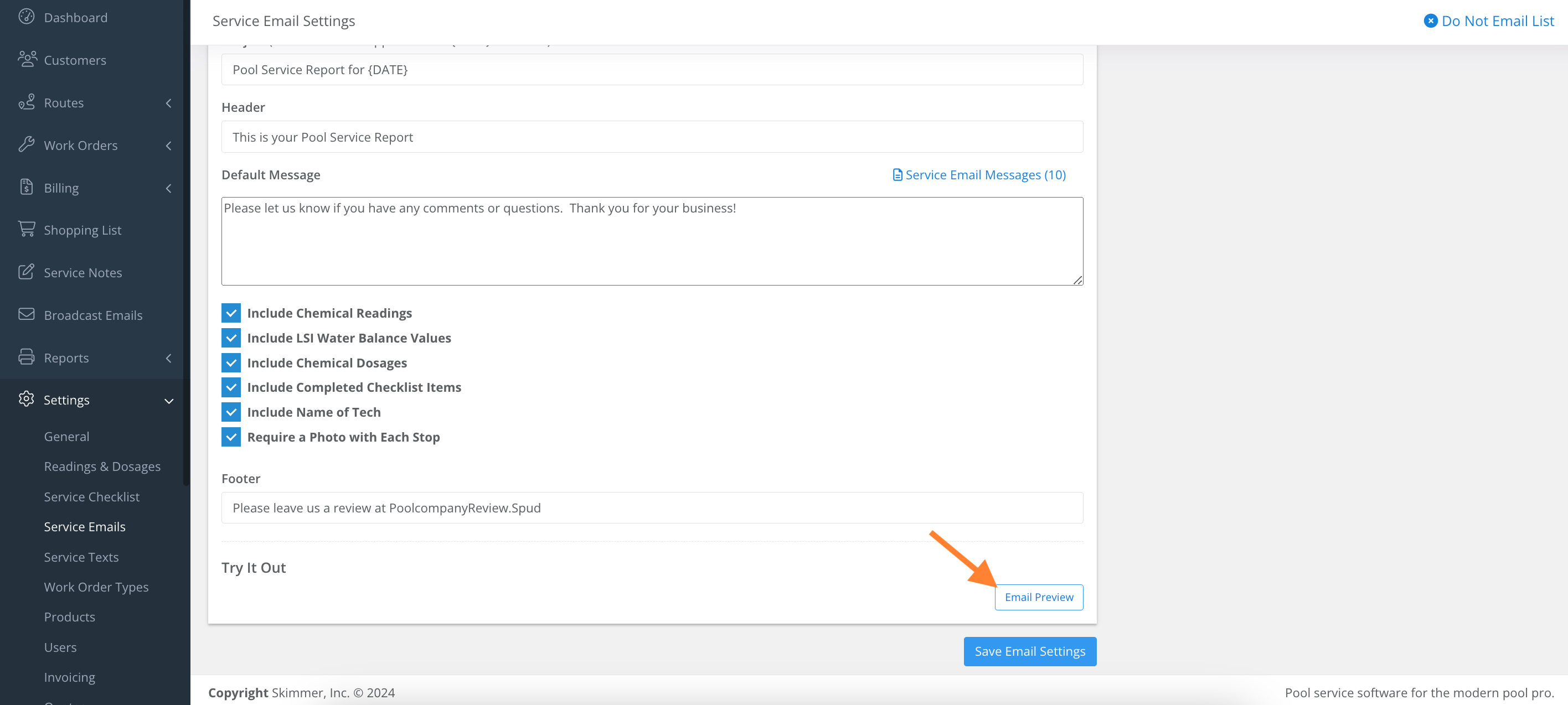Open Readings & Dosages settings
1568x705 pixels.
tap(102, 466)
